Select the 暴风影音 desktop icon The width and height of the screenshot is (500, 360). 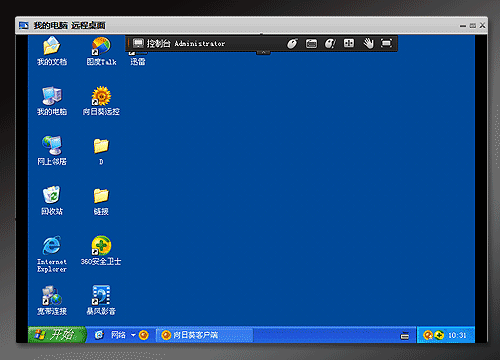click(101, 300)
